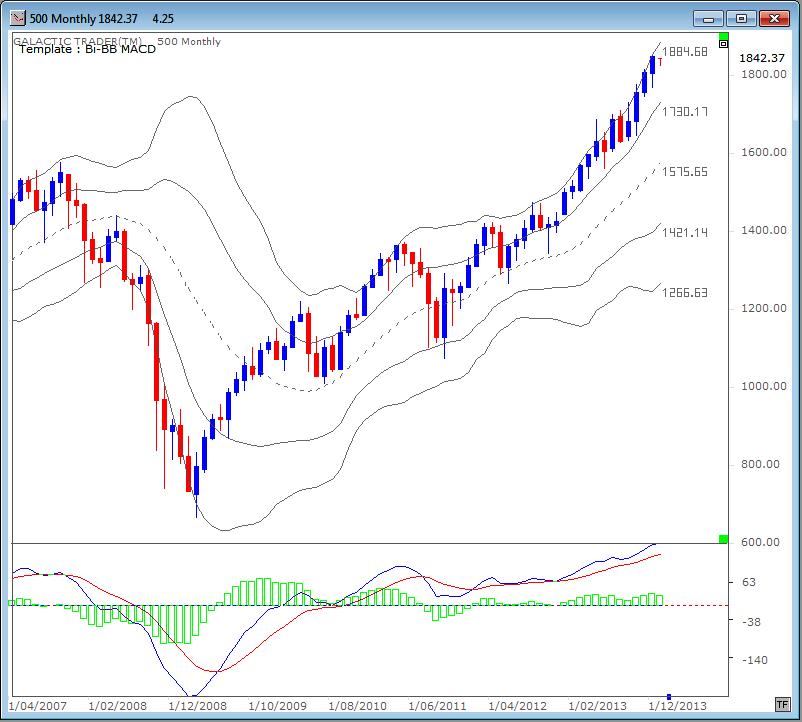The height and width of the screenshot is (722, 802).
Task: Click the small blue marker on date axis
Action: pos(669,697)
